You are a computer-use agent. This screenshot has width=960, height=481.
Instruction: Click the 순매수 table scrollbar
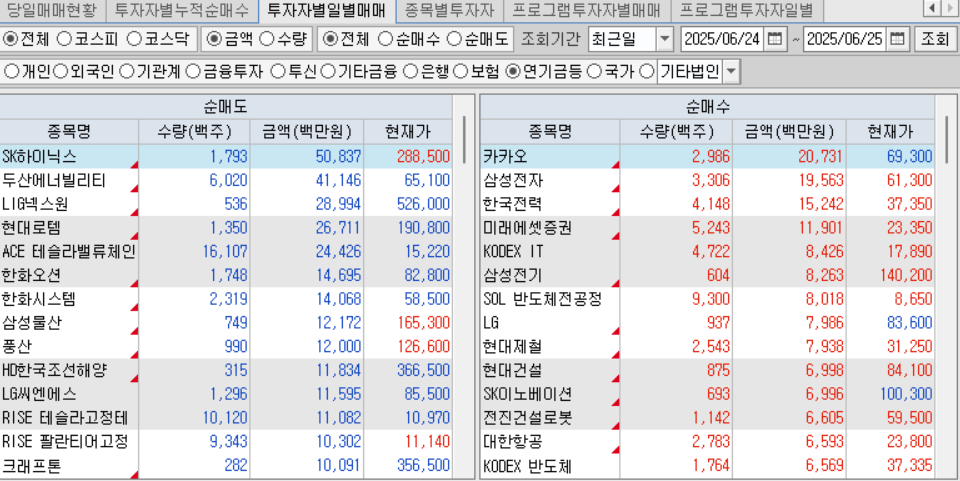tap(947, 139)
